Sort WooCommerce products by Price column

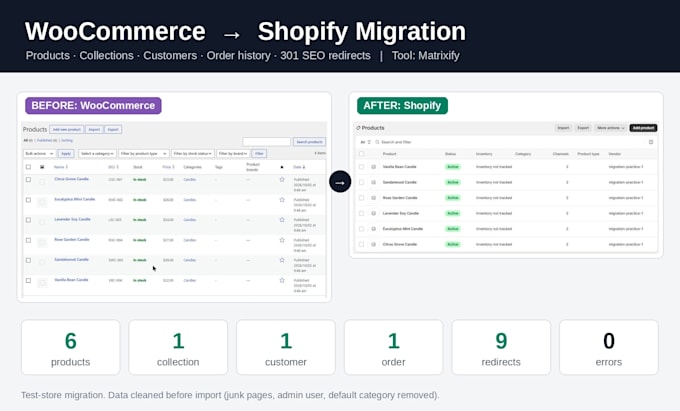[x=168, y=167]
